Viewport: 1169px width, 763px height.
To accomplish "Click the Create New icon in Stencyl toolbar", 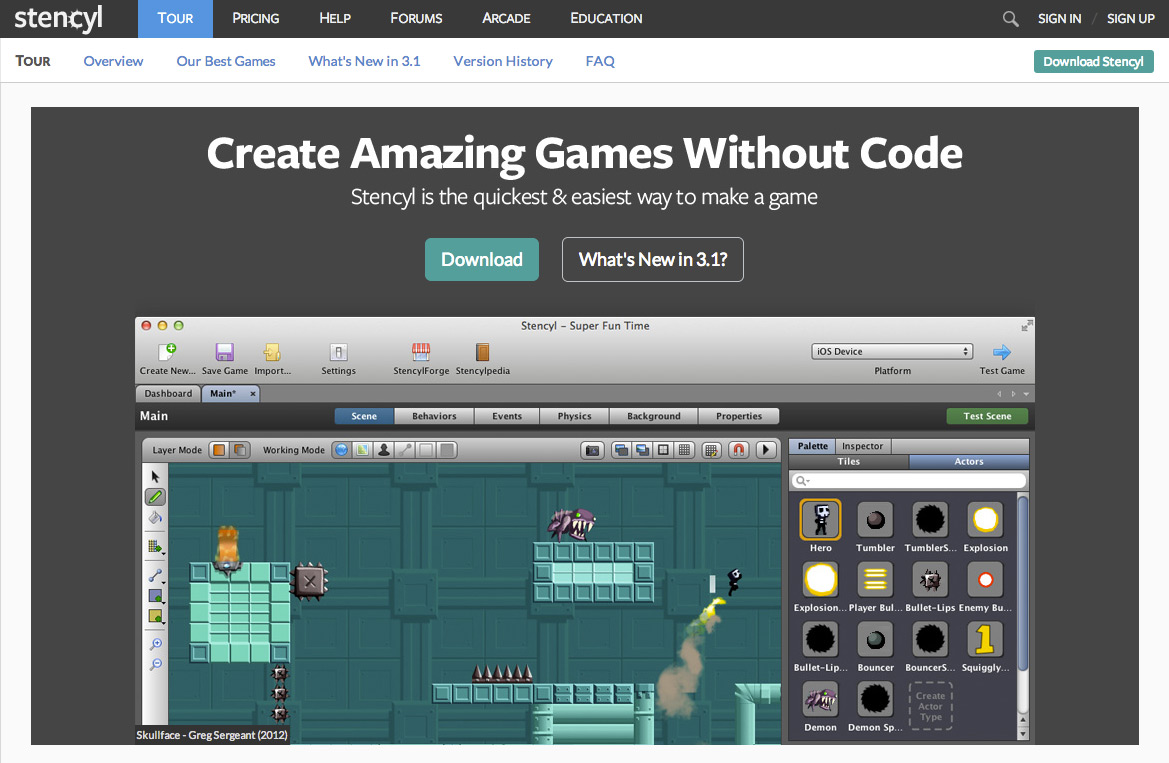I will tap(167, 351).
